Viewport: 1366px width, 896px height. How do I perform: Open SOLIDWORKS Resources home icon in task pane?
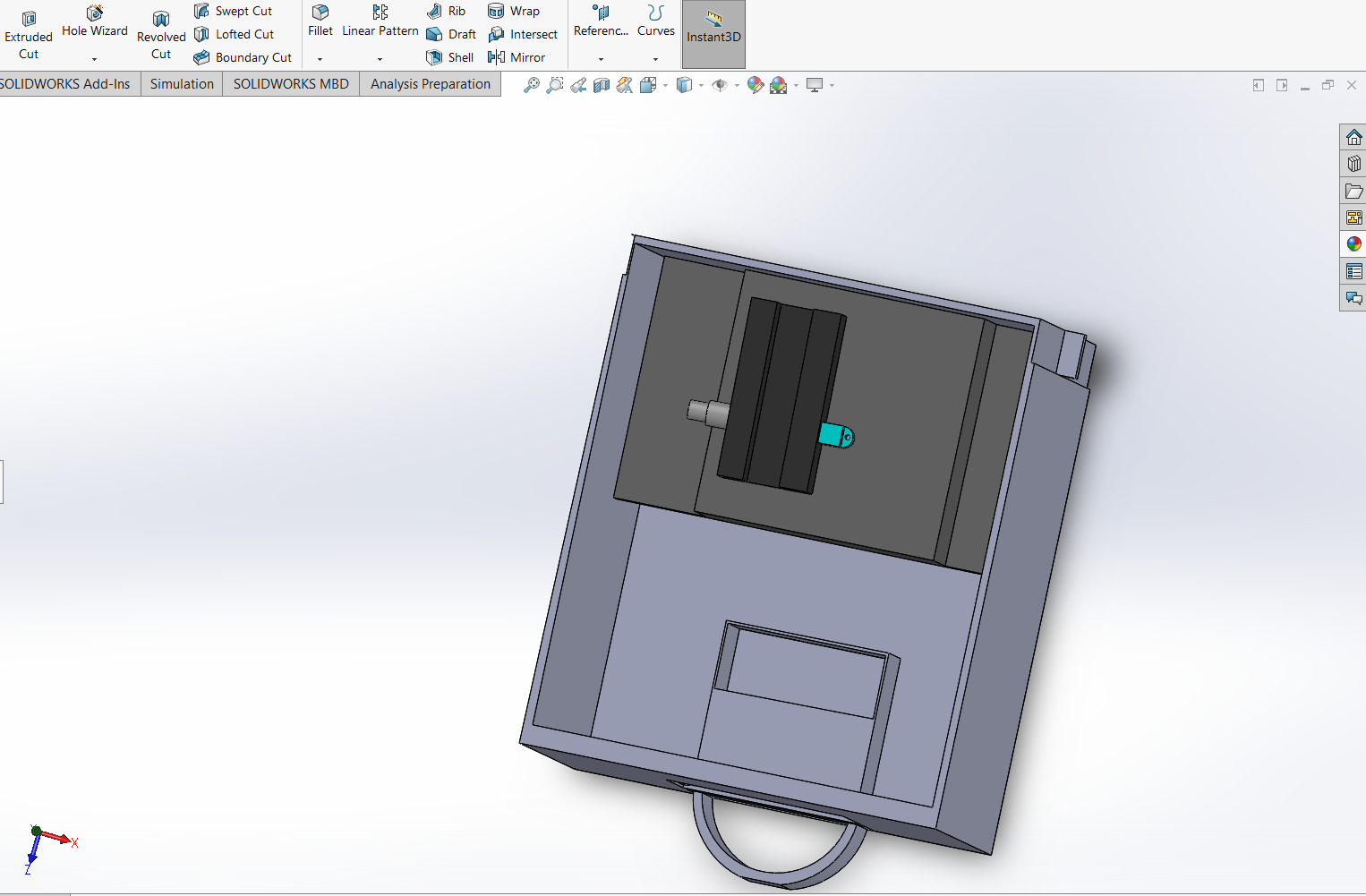[1353, 137]
